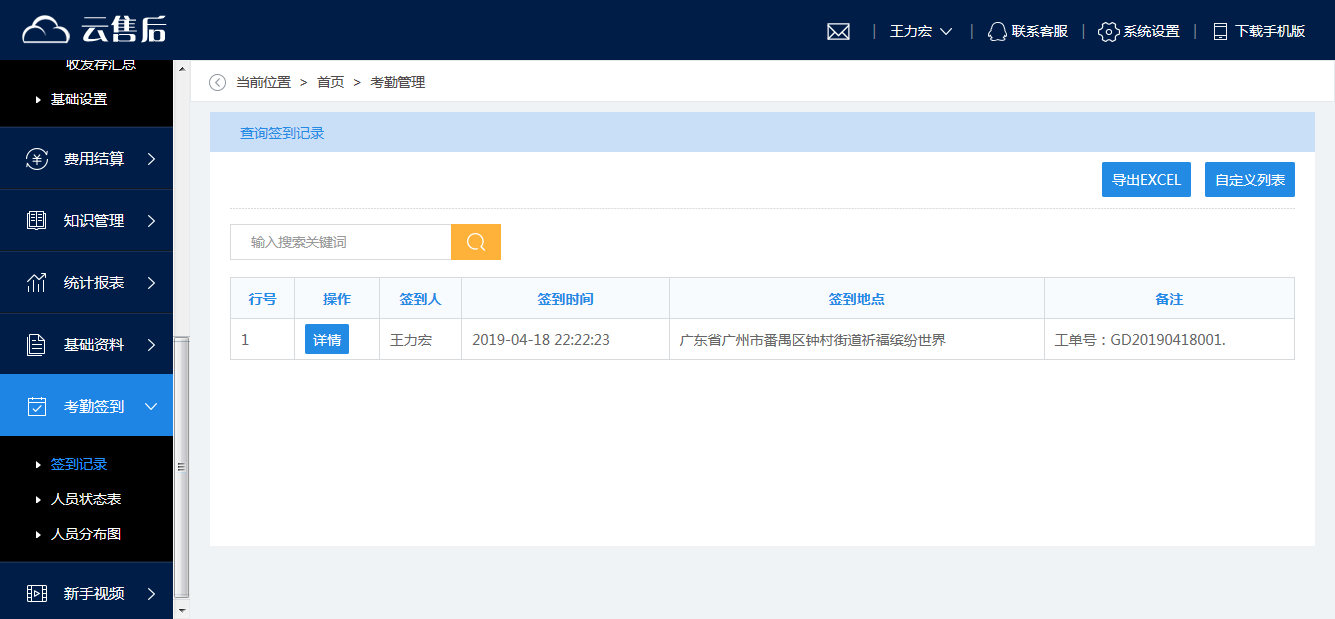
Task: Open the 王力宏 user dropdown
Action: tap(921, 31)
